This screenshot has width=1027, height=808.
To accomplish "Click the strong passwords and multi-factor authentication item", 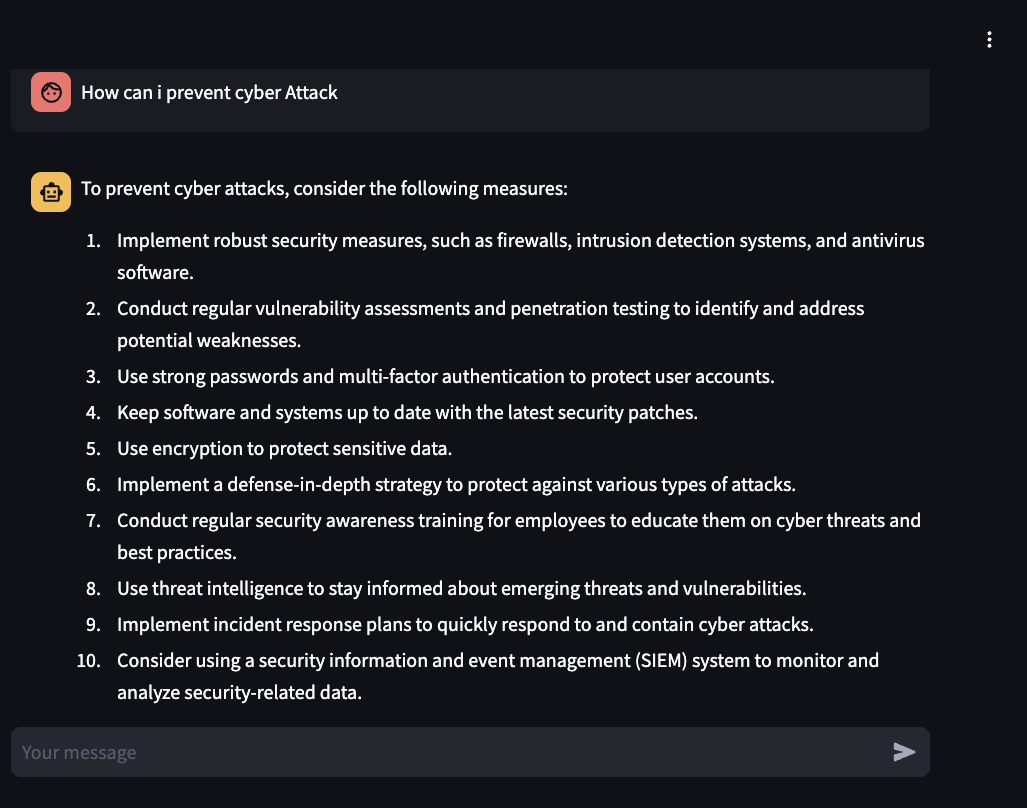I will (x=445, y=377).
